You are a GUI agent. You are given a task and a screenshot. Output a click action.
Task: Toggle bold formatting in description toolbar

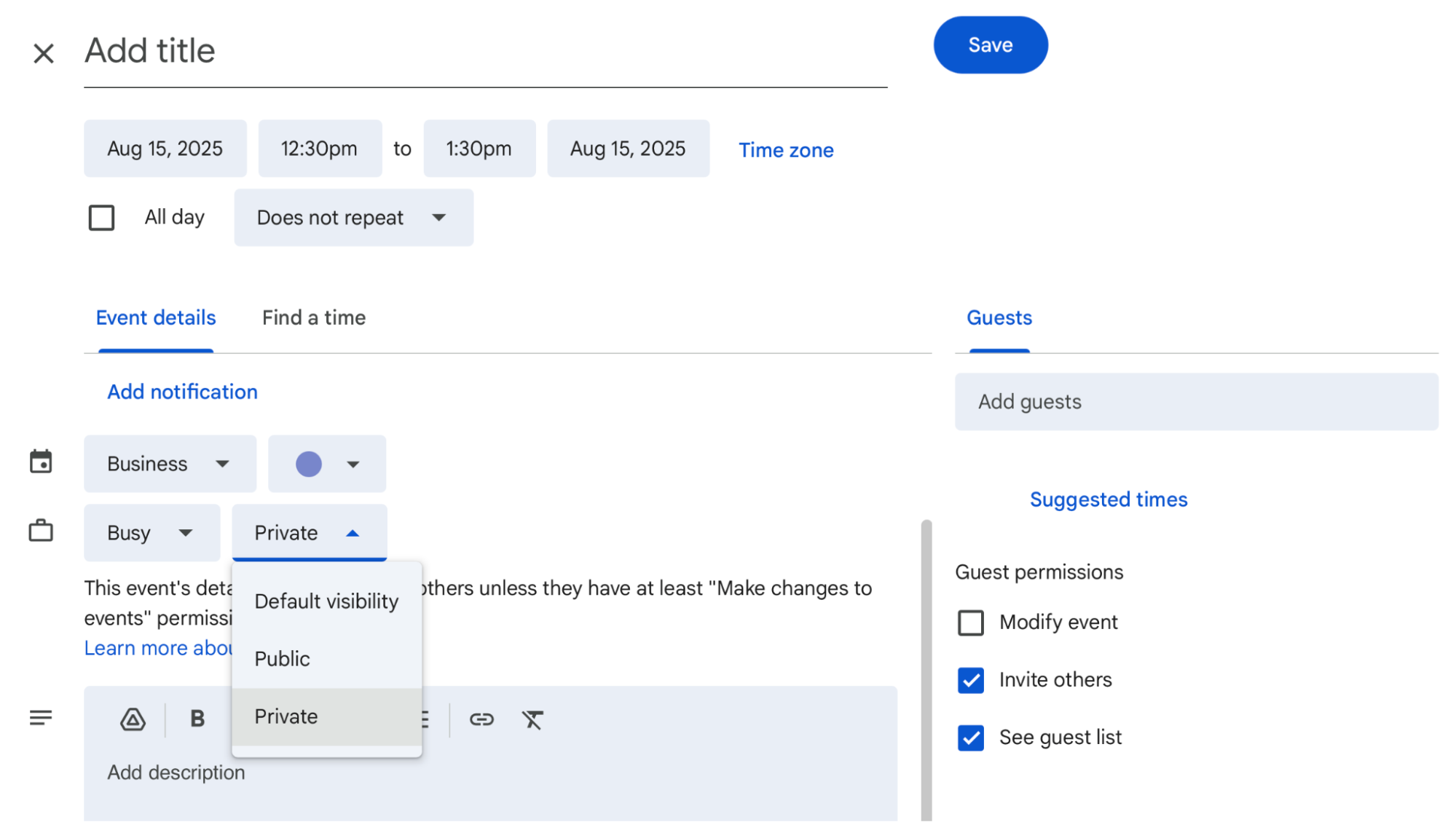(x=197, y=719)
